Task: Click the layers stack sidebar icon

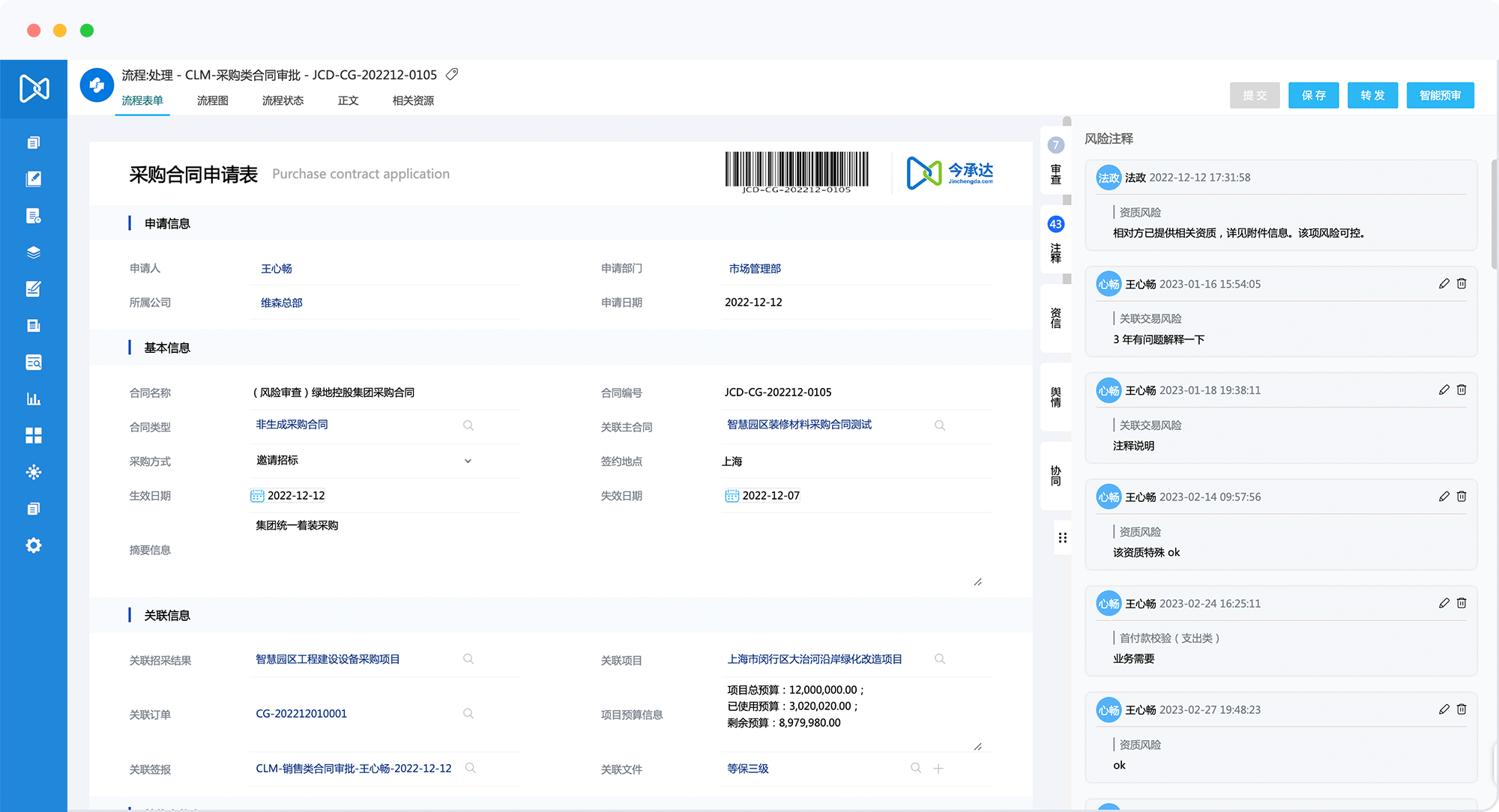Action: (33, 252)
